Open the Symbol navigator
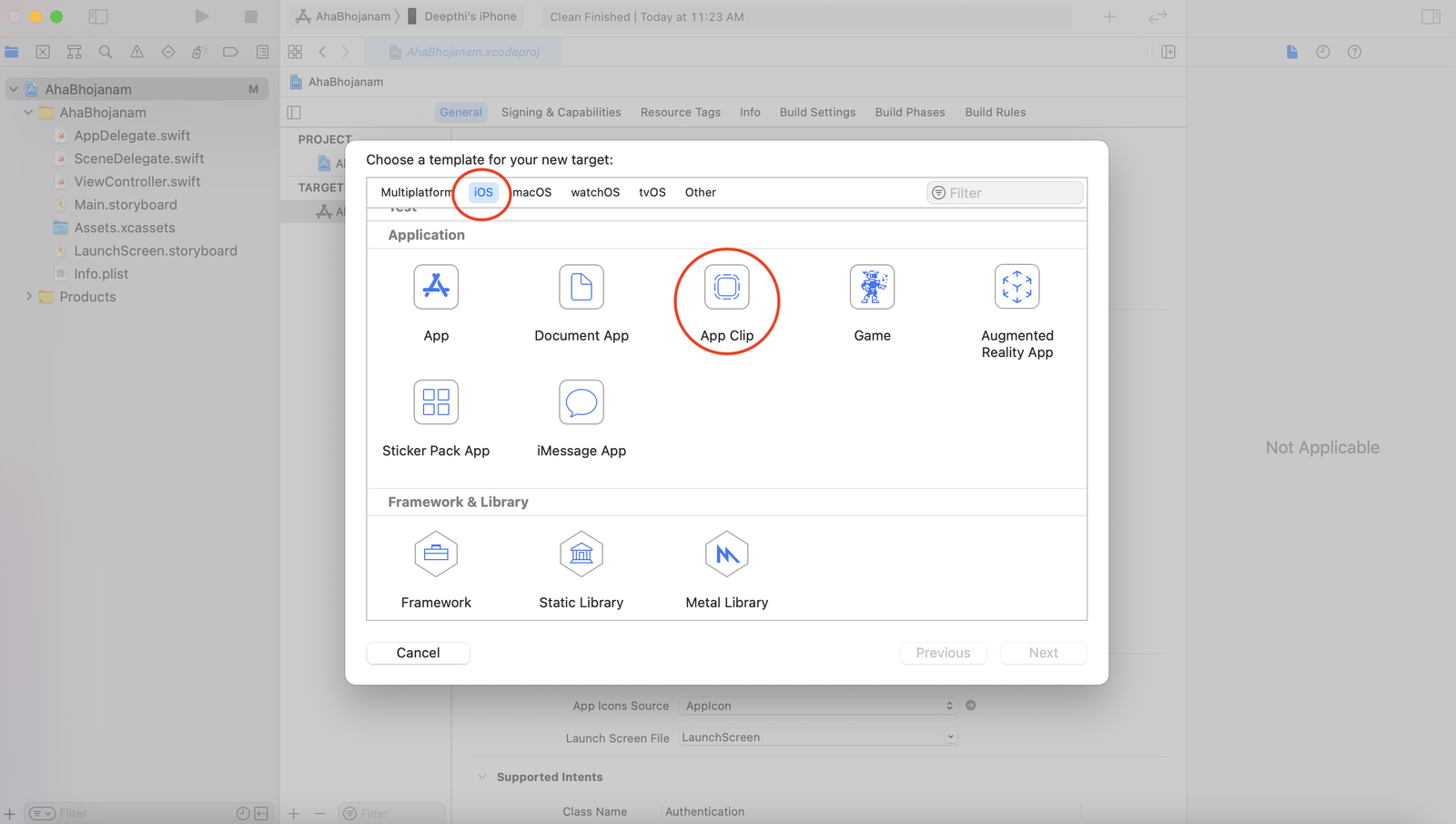 click(x=75, y=52)
